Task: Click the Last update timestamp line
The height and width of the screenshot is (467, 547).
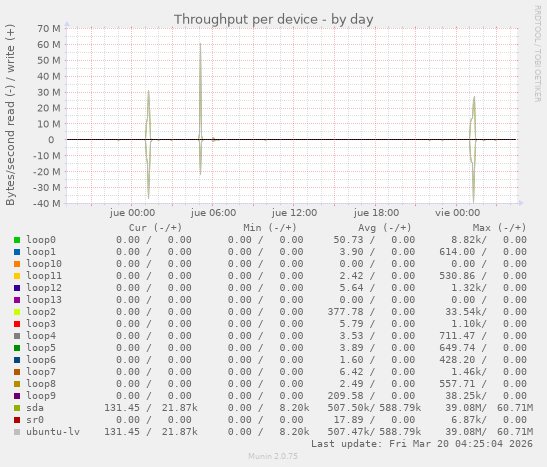Action: click(422, 444)
